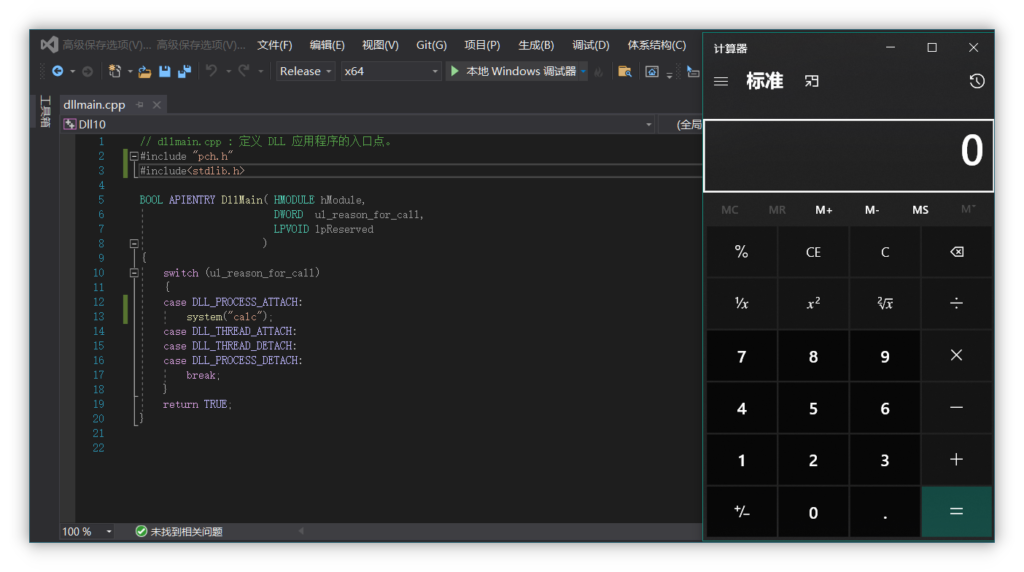
Task: Click the calculator M+ memory button
Action: click(x=824, y=210)
